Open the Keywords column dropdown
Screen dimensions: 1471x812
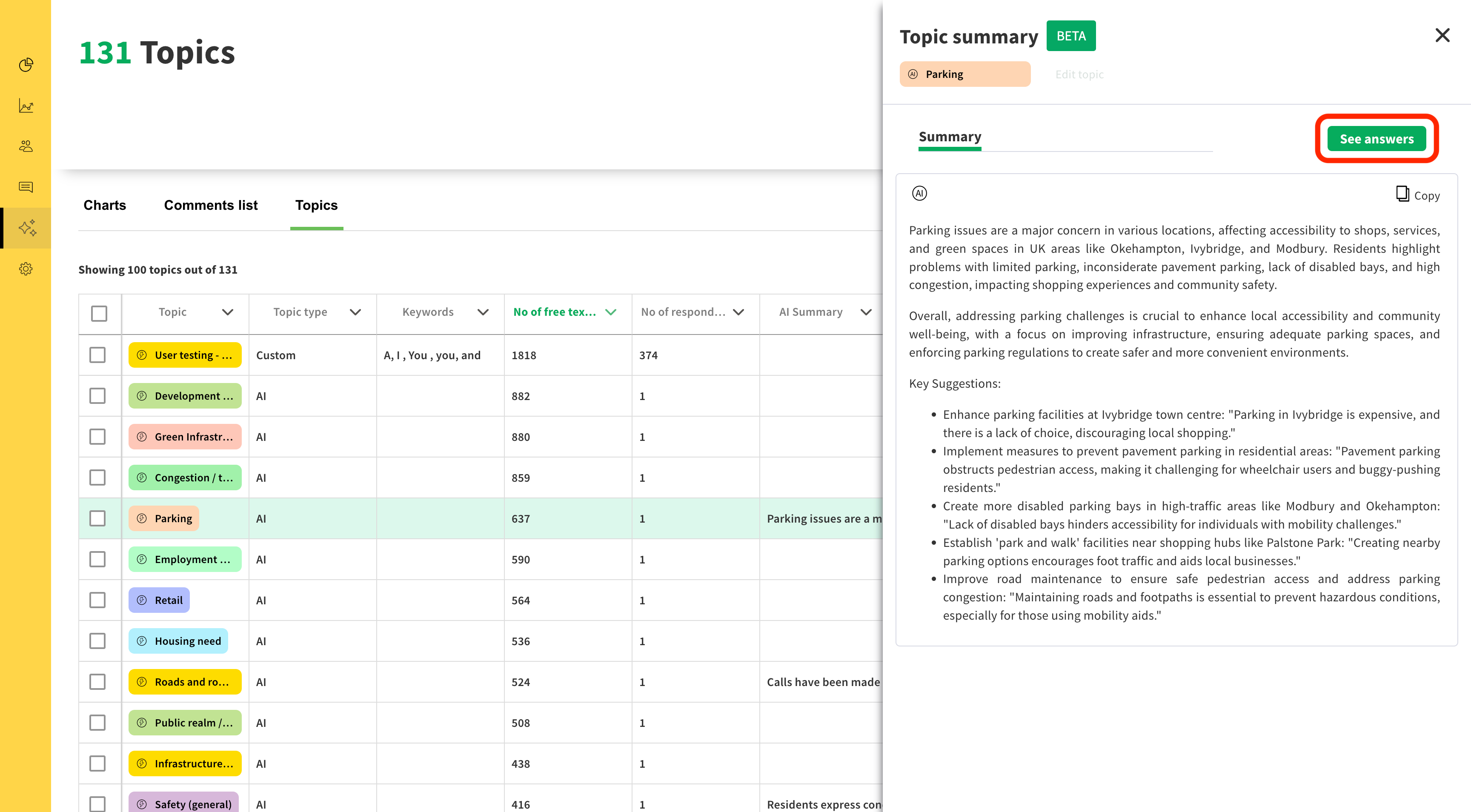[483, 312]
